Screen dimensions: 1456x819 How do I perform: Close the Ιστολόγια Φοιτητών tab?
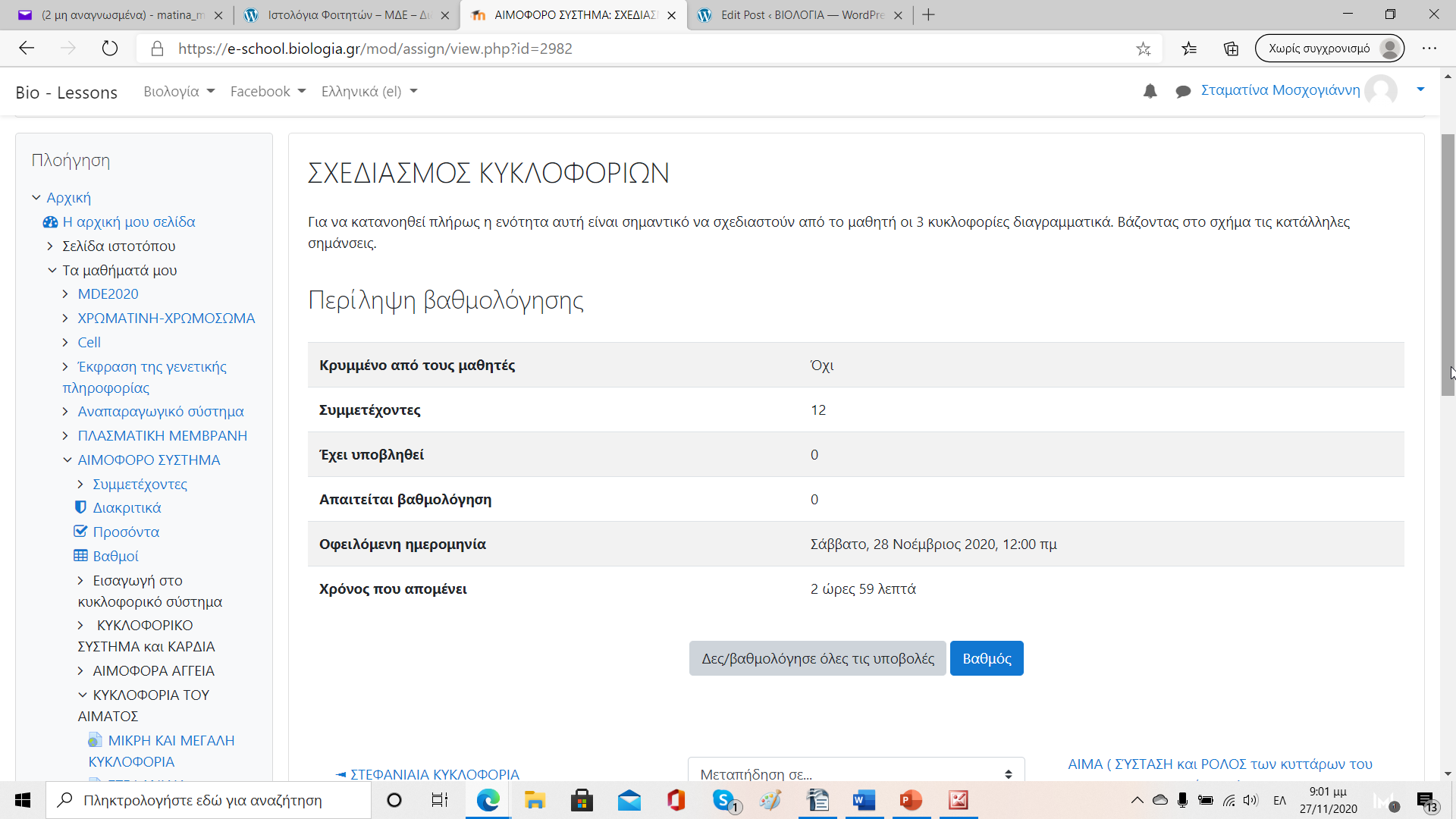point(445,15)
